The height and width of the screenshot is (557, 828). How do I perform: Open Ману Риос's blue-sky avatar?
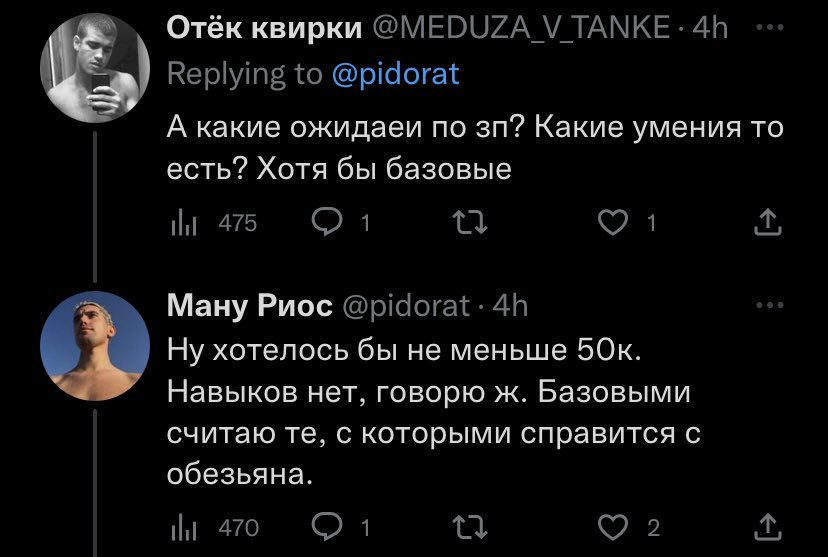coord(95,346)
